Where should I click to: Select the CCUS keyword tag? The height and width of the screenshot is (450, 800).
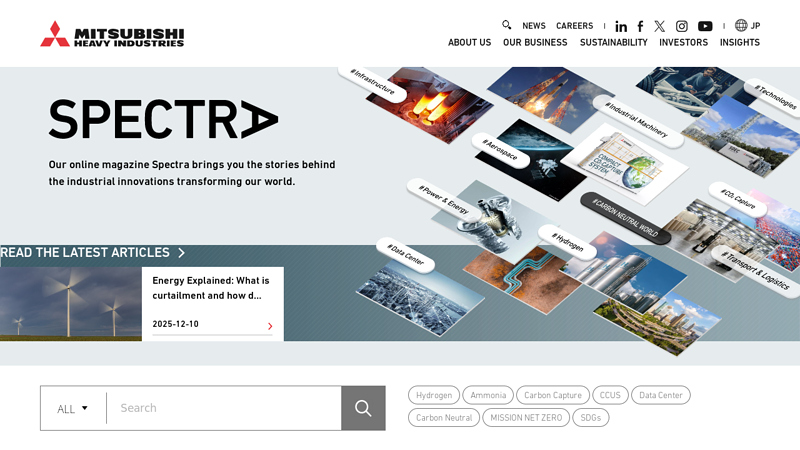click(x=610, y=395)
